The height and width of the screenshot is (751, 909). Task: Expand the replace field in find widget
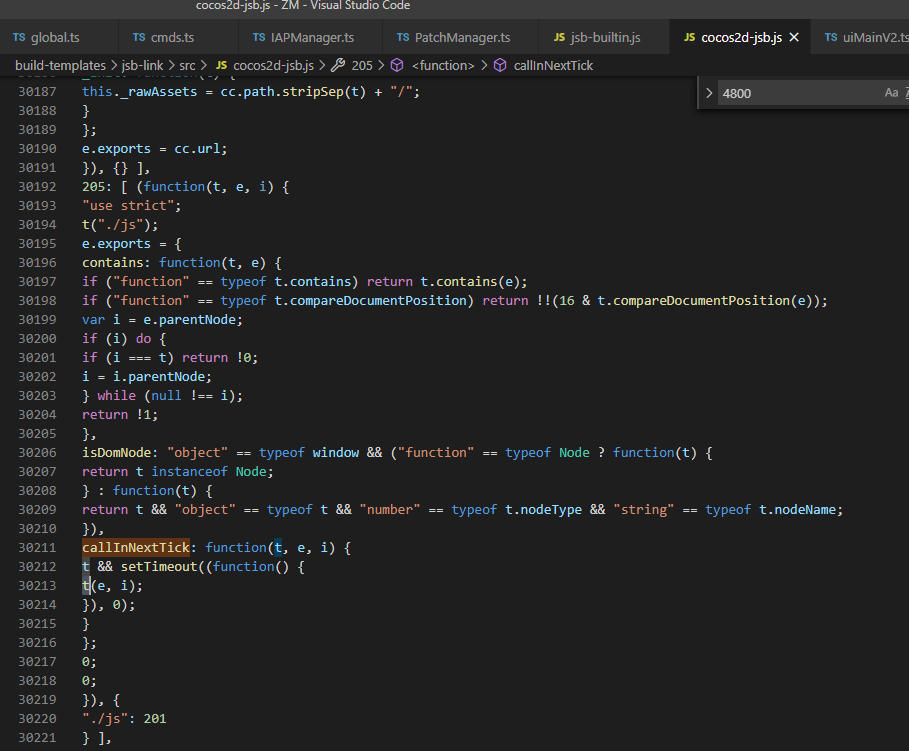709,93
